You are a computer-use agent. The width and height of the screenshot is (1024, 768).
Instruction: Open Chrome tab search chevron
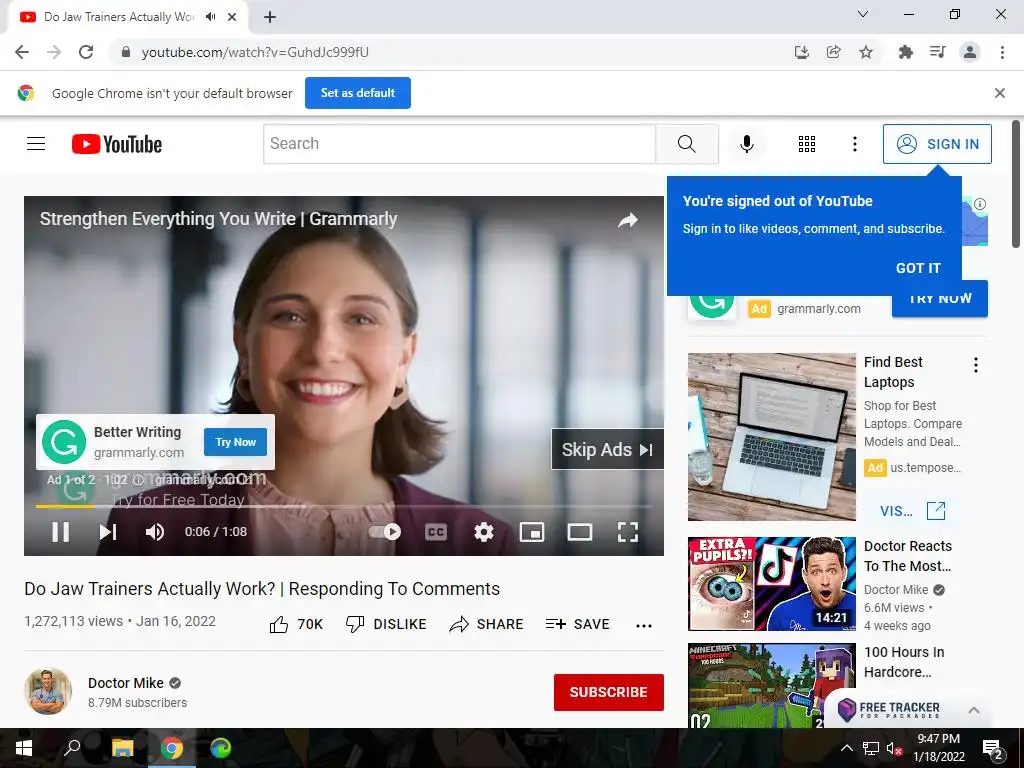(x=863, y=14)
